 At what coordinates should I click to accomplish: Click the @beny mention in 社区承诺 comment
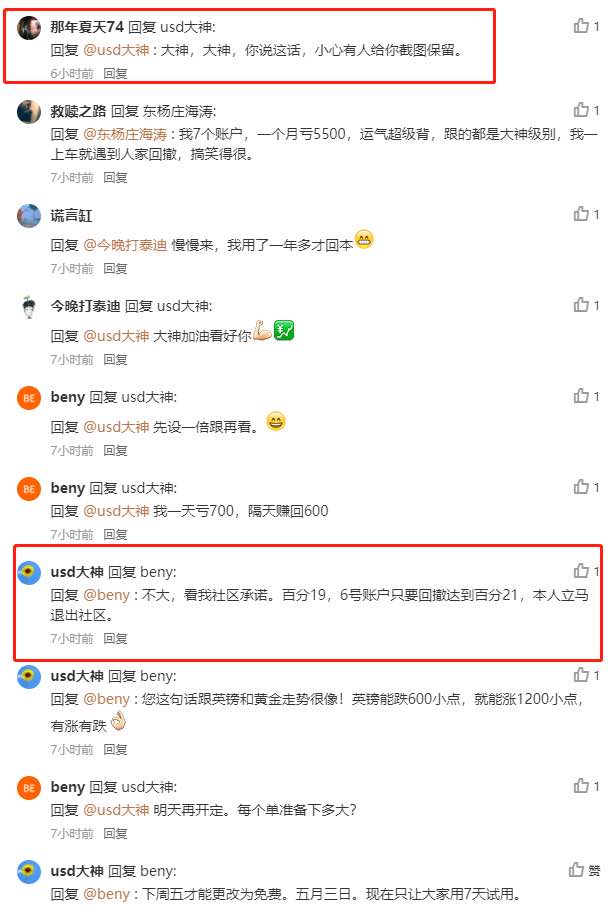pos(107,595)
